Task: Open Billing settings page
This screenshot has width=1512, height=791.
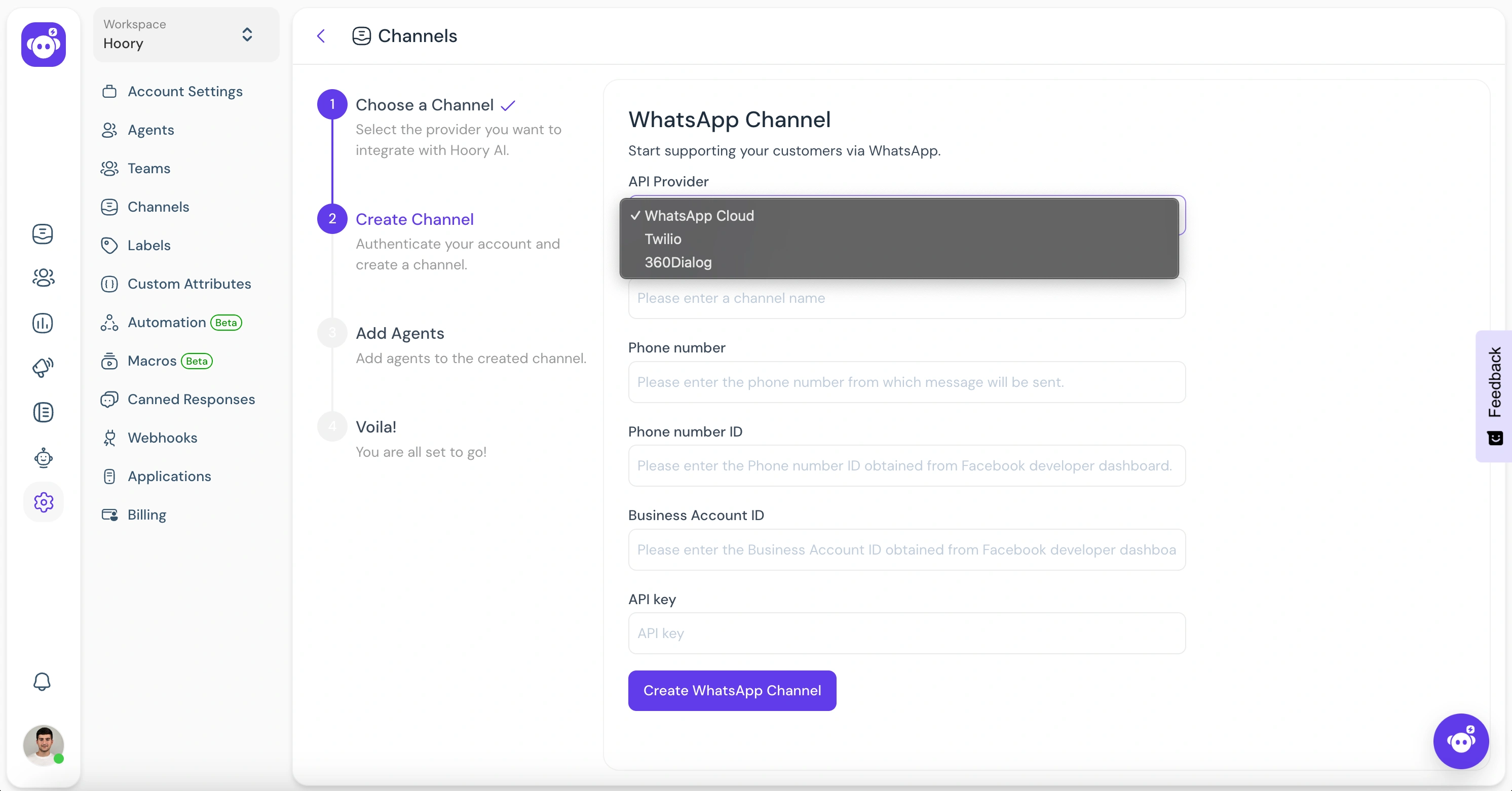Action: point(147,515)
